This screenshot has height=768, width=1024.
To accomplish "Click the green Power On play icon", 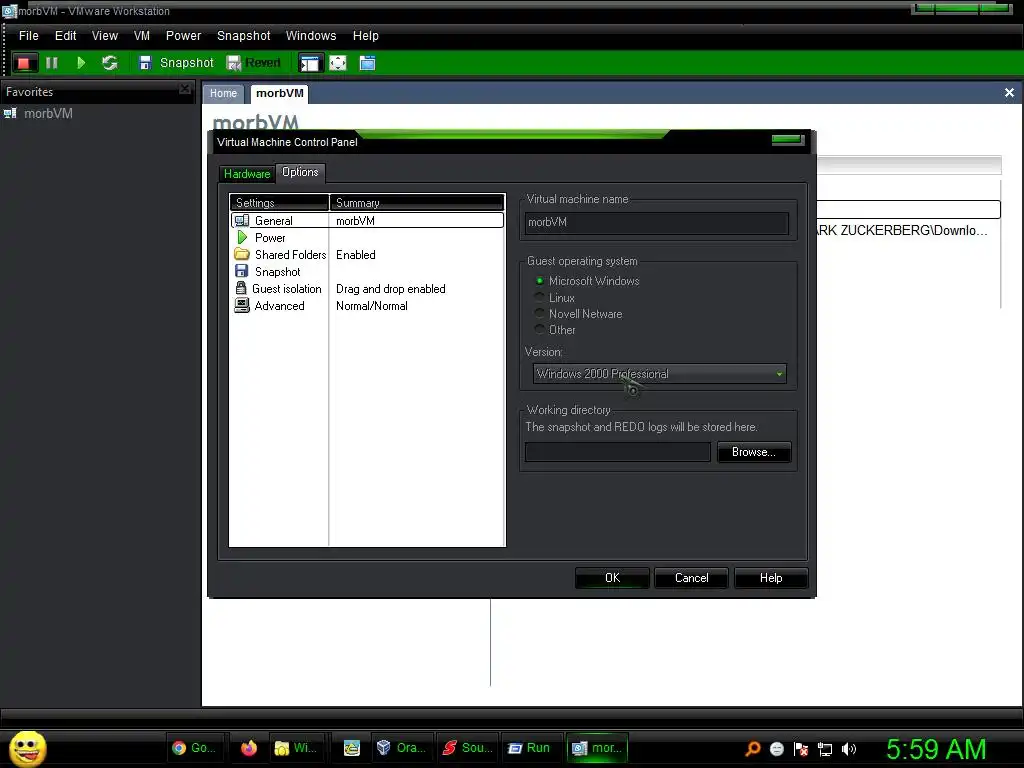I will click(81, 63).
